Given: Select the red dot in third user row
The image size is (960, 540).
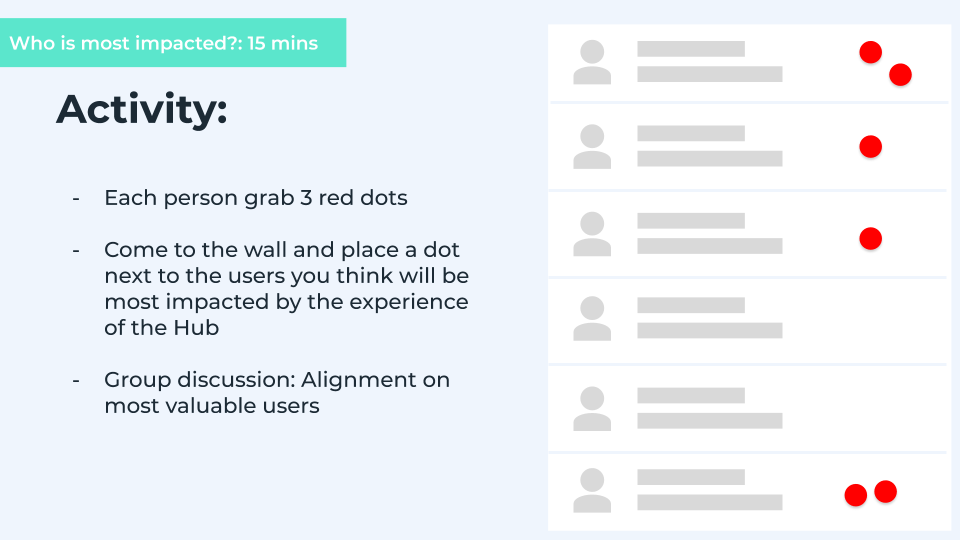Looking at the screenshot, I should pos(871,238).
